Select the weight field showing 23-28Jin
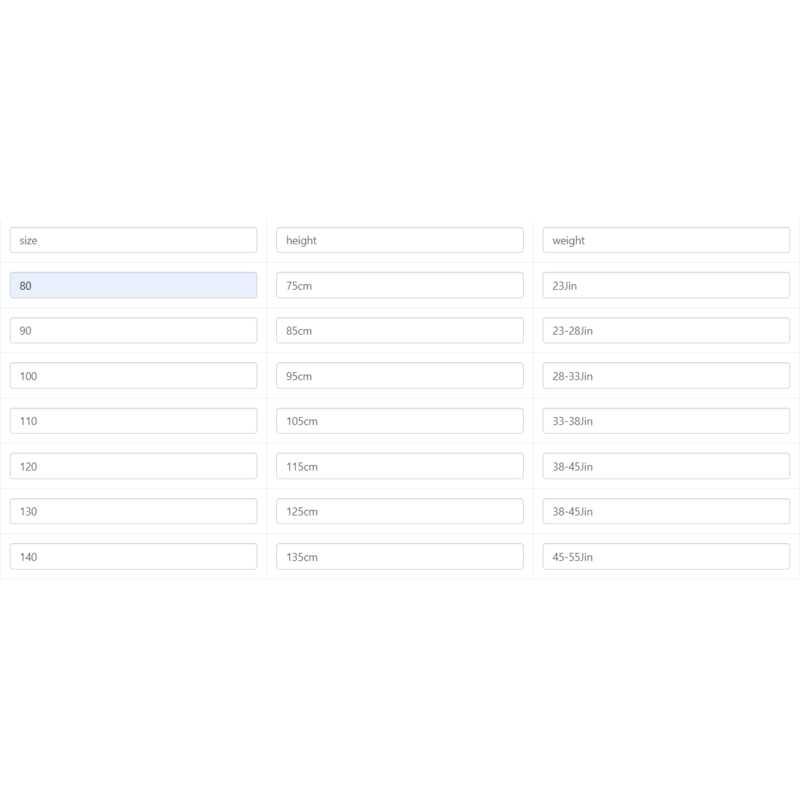This screenshot has height=800, width=800. (666, 331)
